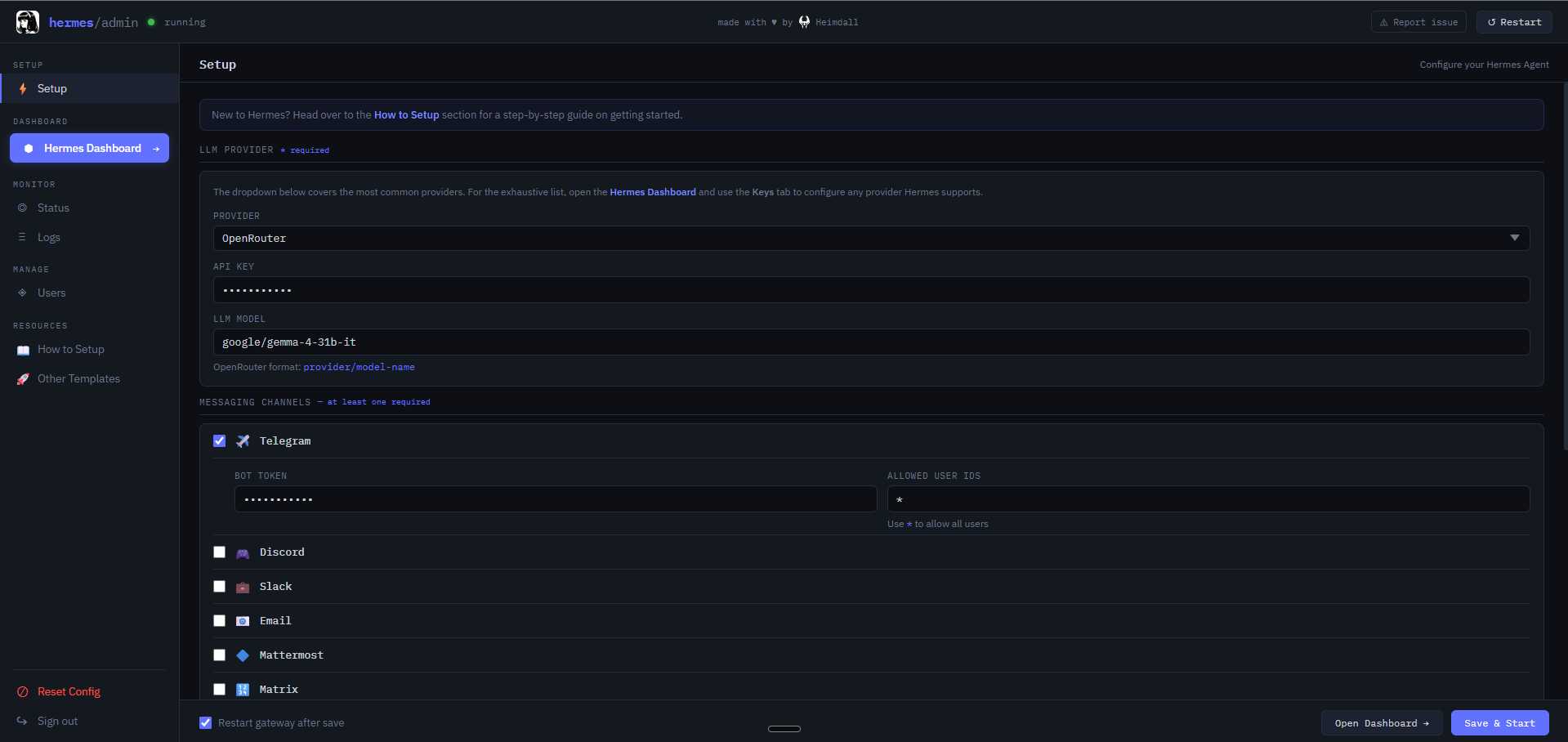Image resolution: width=1568 pixels, height=742 pixels.
Task: Toggle Restart gateway after save option
Action: [x=204, y=722]
